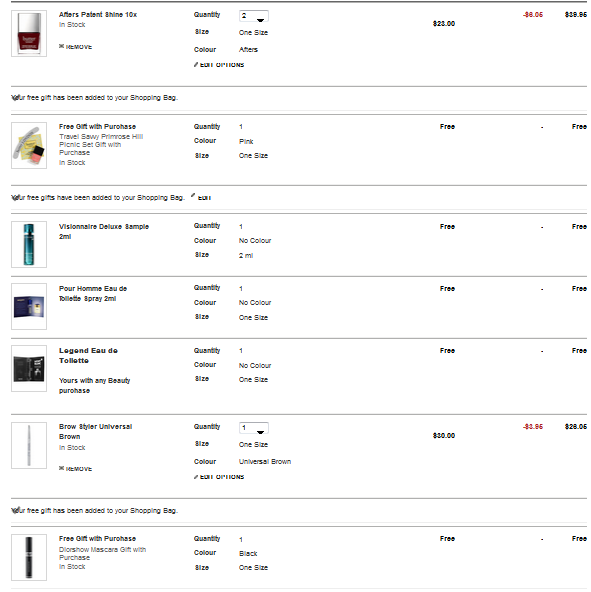Open quantity dropdown for Afters Patent Shine
Screen dimensions: 591x592
point(254,16)
